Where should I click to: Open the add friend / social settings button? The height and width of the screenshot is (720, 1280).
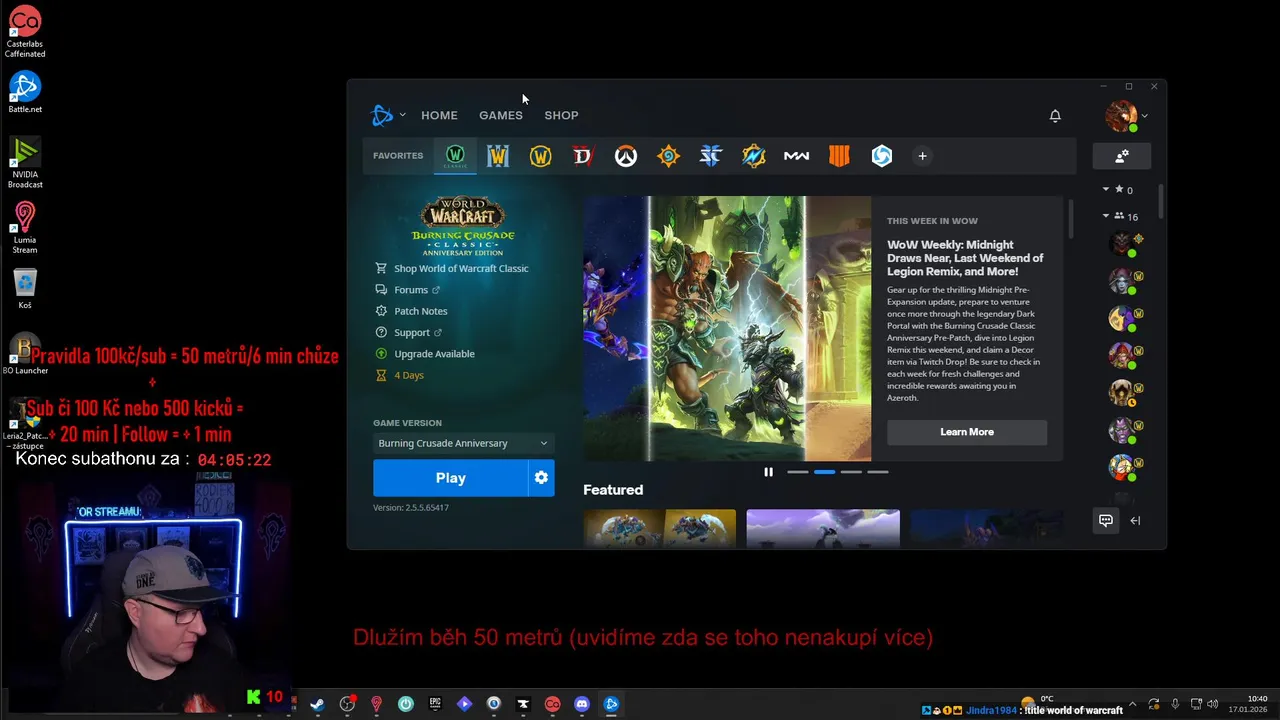(1122, 156)
